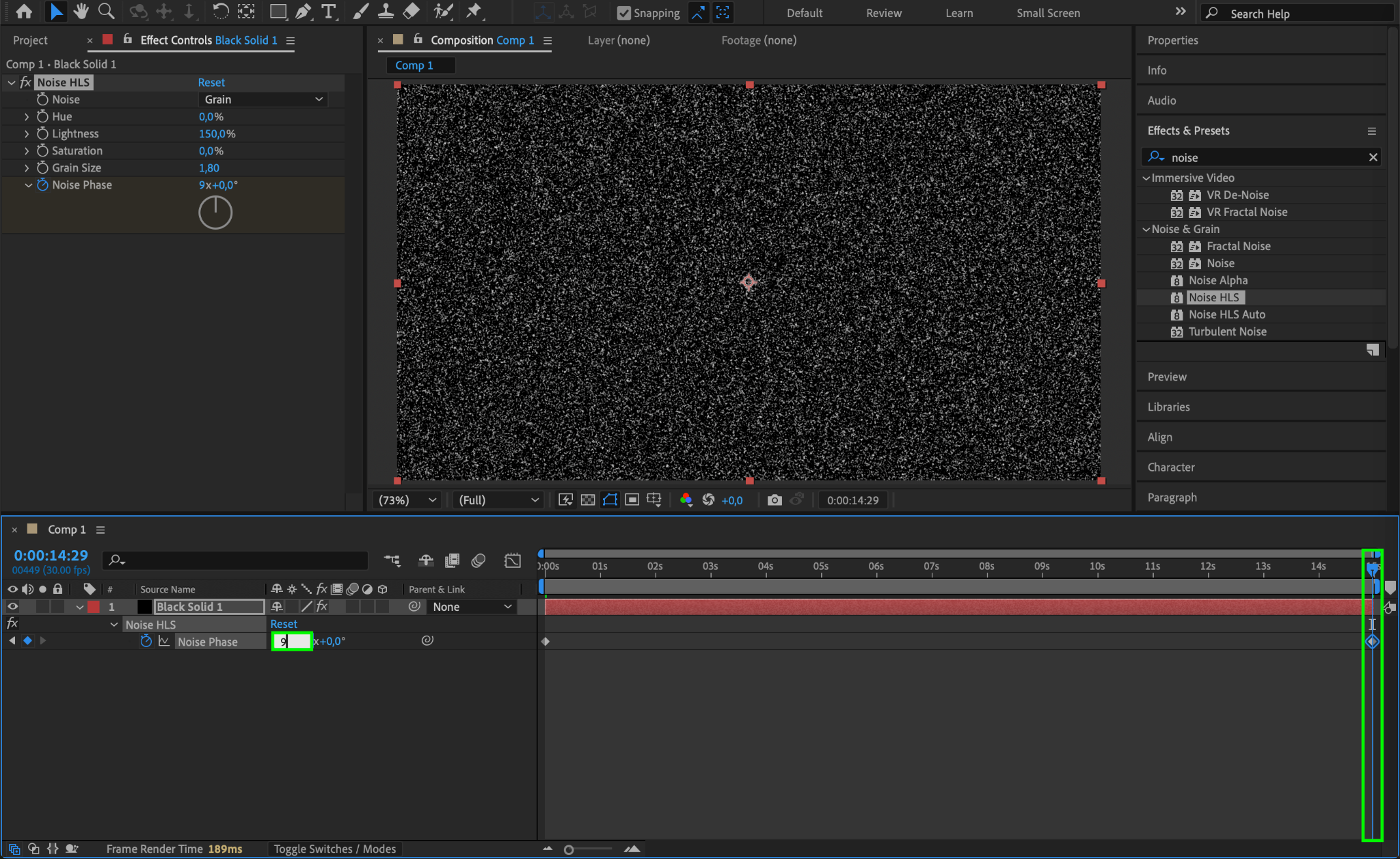Toggle Noise Phase stopwatch in Effect Controls

(42, 185)
